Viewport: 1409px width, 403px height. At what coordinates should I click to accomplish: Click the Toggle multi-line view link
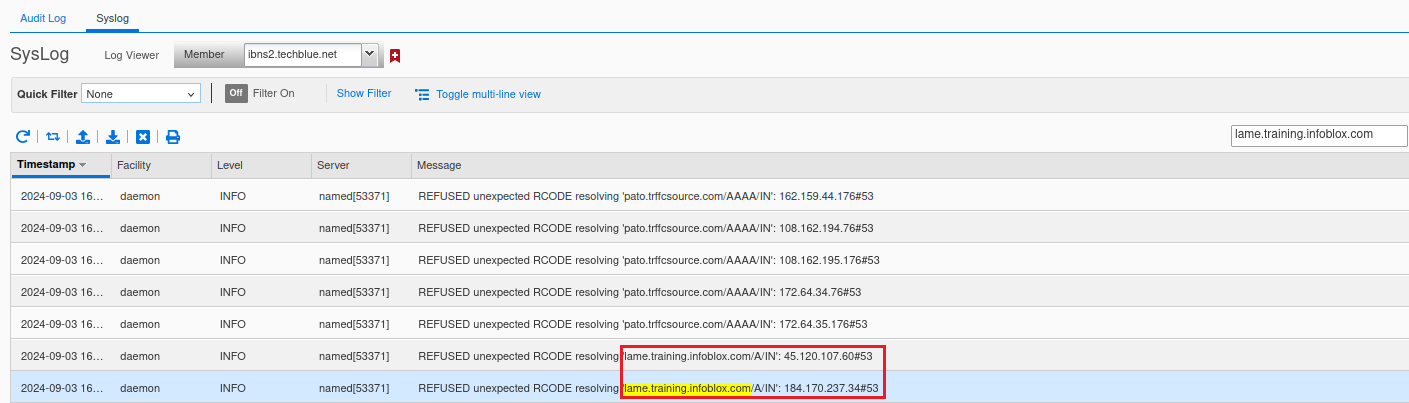pos(488,94)
